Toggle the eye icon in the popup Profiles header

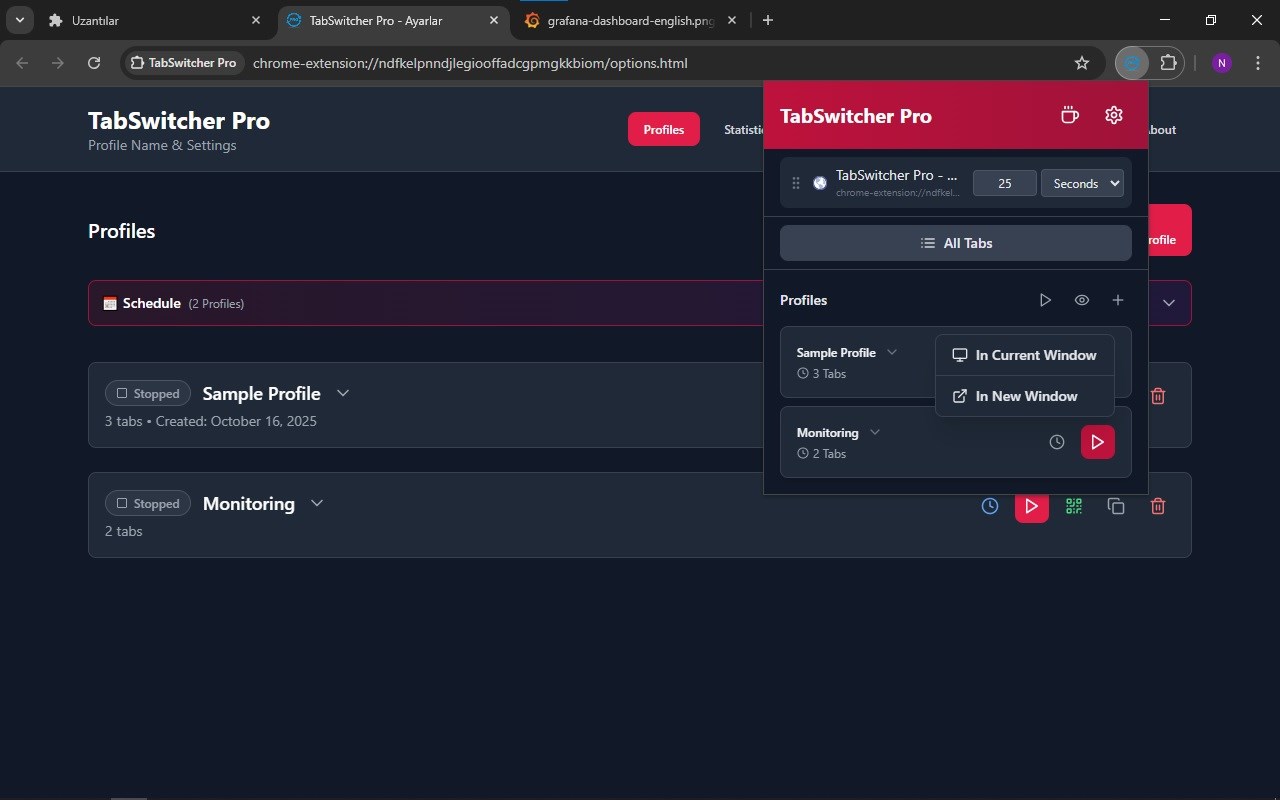[x=1082, y=300]
